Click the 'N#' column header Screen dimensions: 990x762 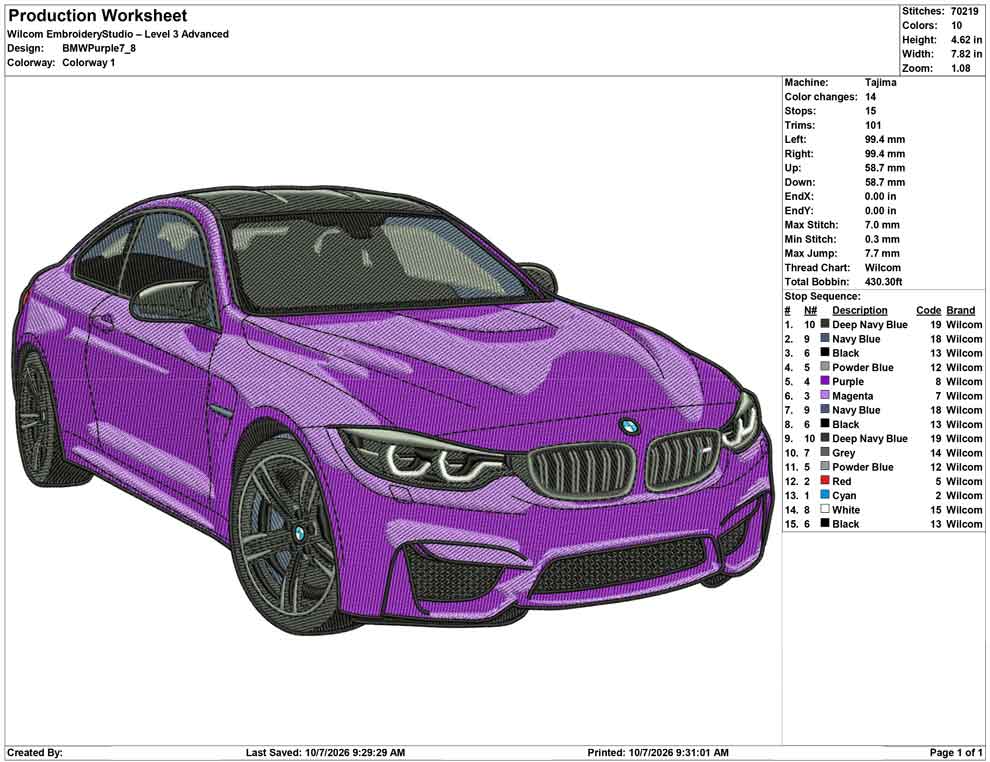810,310
